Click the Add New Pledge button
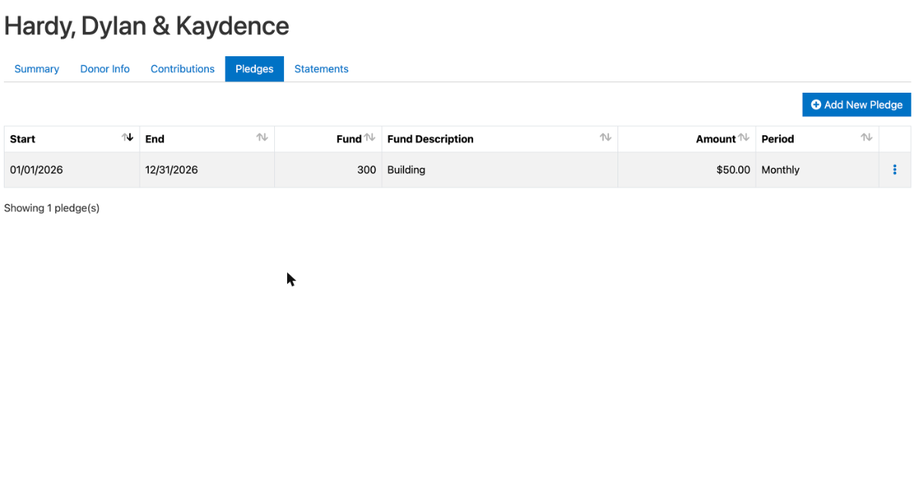Viewport: 919px width, 484px height. click(x=856, y=105)
